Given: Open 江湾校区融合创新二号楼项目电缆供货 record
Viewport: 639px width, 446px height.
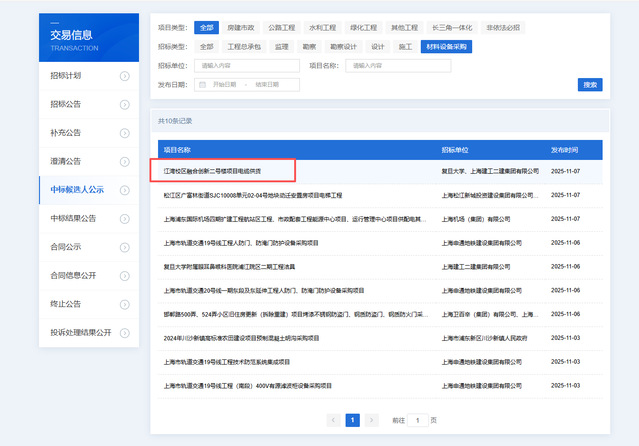Looking at the screenshot, I should pyautogui.click(x=212, y=171).
